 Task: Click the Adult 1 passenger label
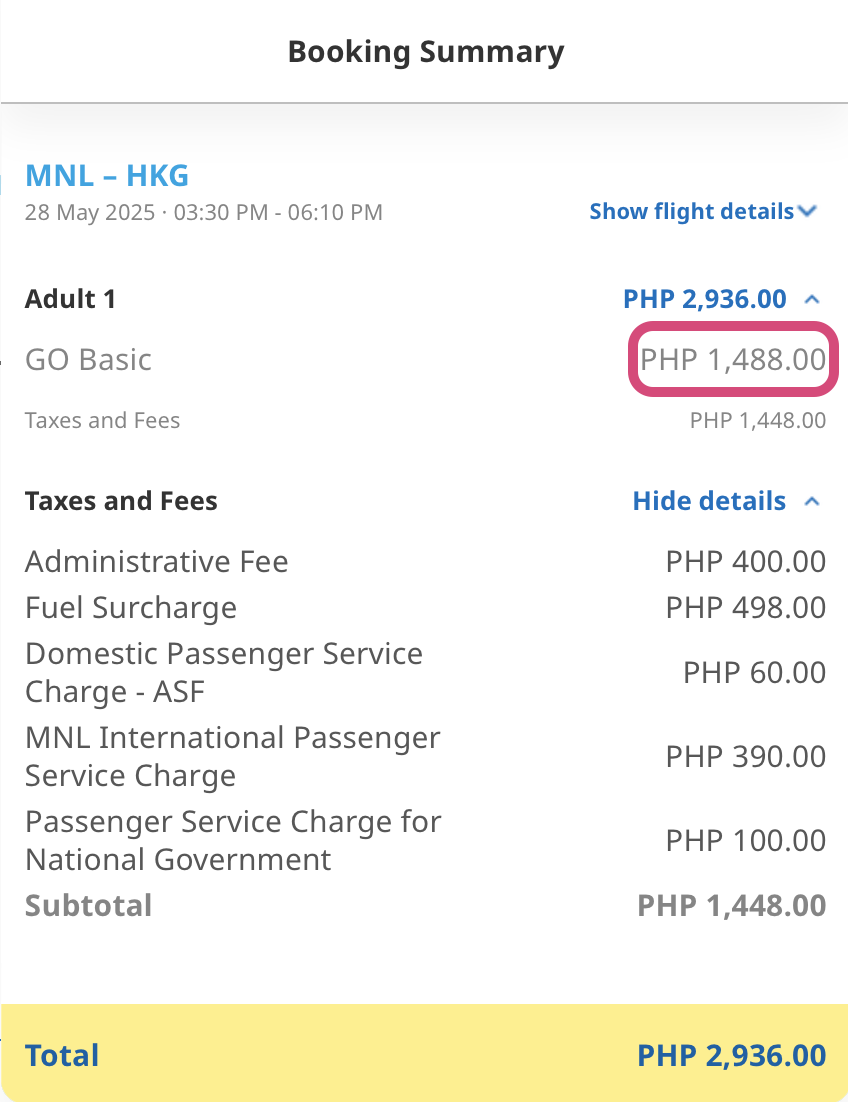click(x=71, y=299)
